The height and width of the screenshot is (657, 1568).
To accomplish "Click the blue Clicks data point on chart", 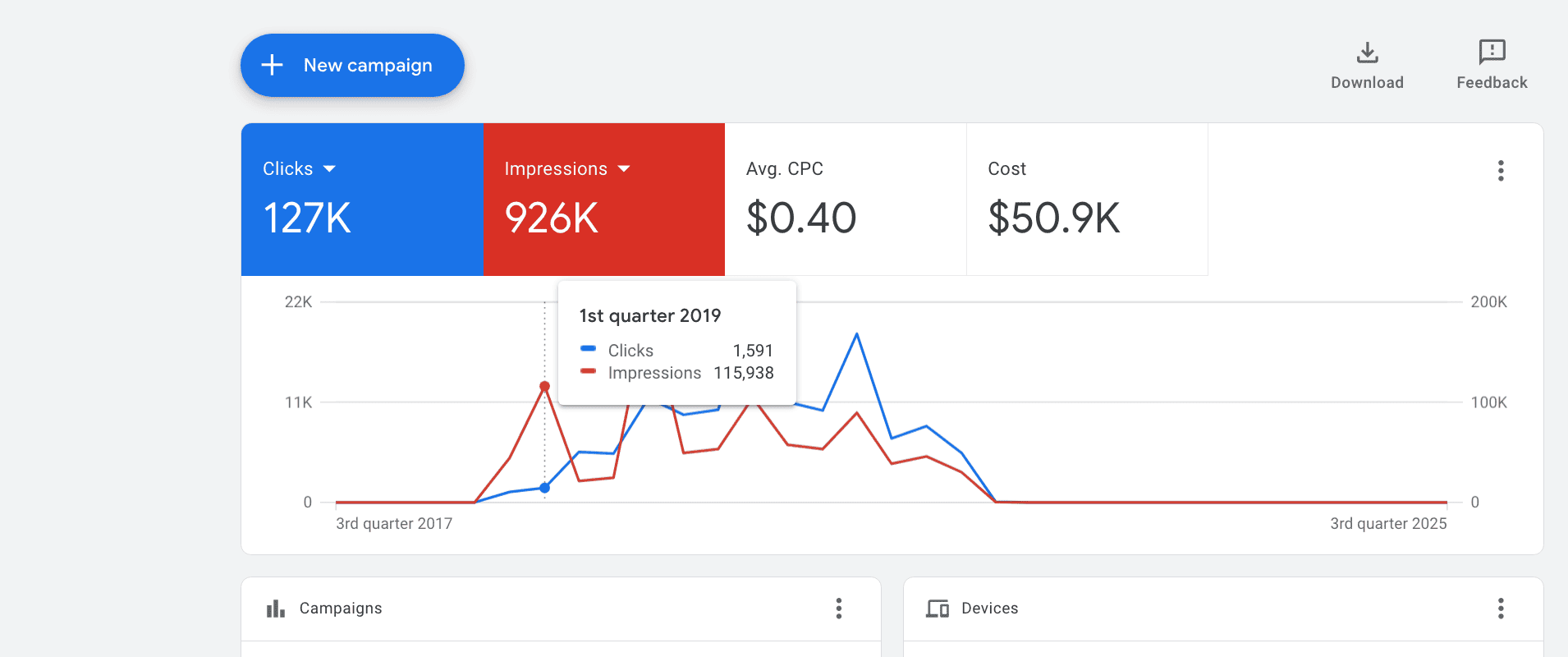I will pyautogui.click(x=544, y=488).
